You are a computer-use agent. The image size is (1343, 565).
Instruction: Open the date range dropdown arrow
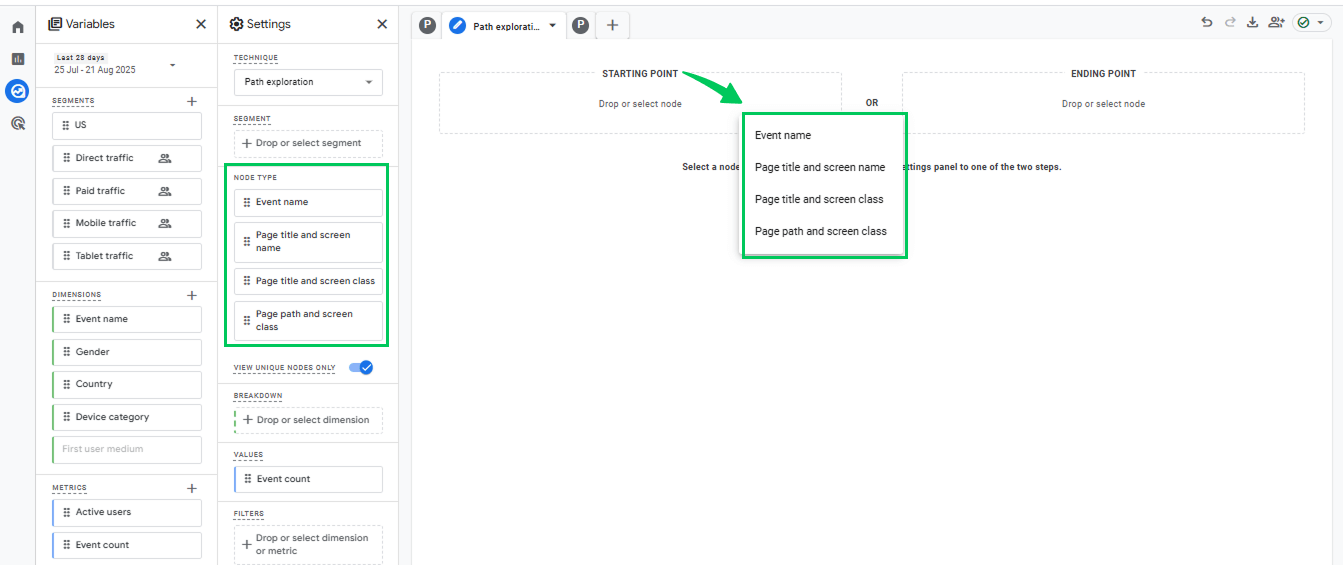click(172, 65)
